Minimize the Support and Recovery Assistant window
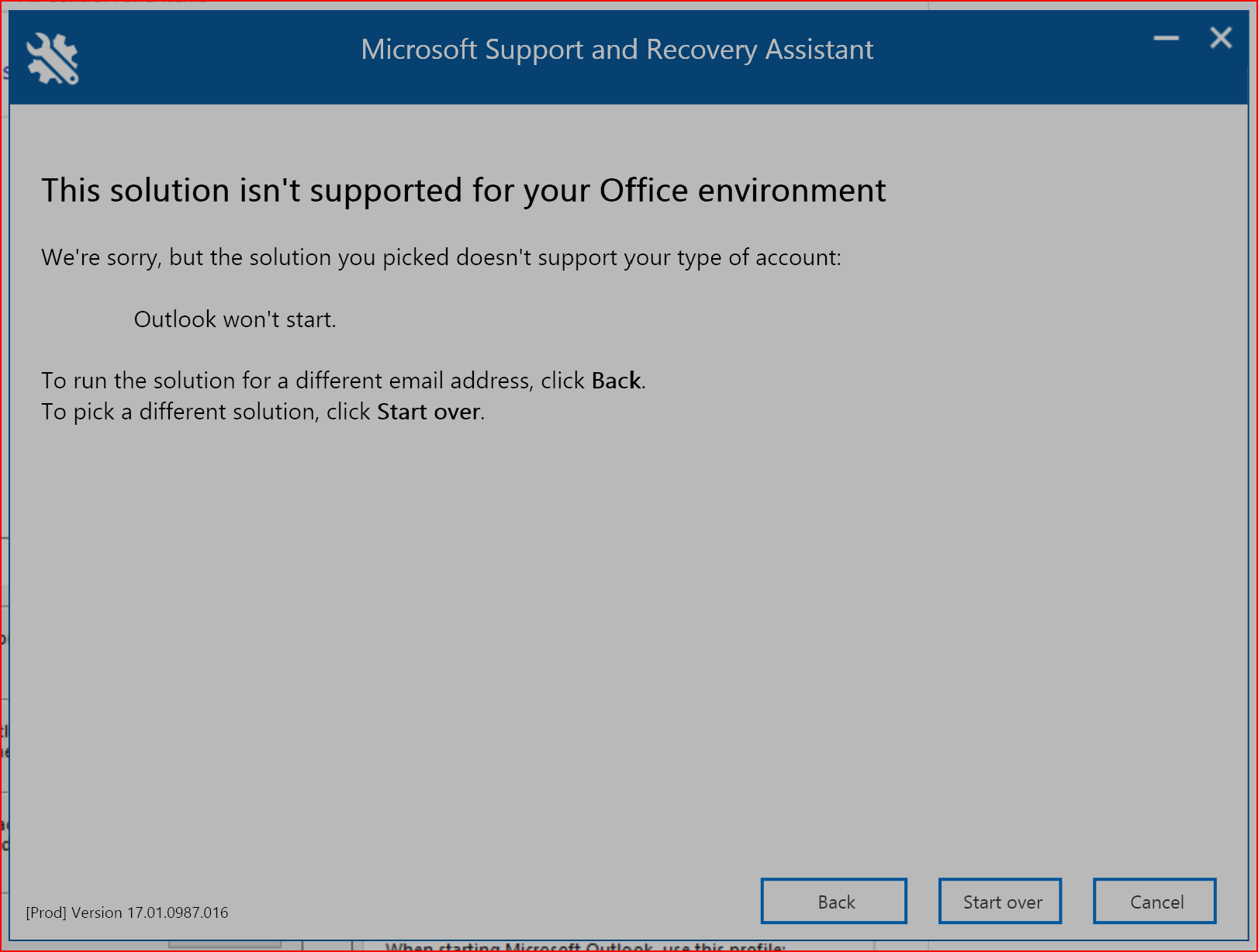1258x952 pixels. pyautogui.click(x=1166, y=37)
